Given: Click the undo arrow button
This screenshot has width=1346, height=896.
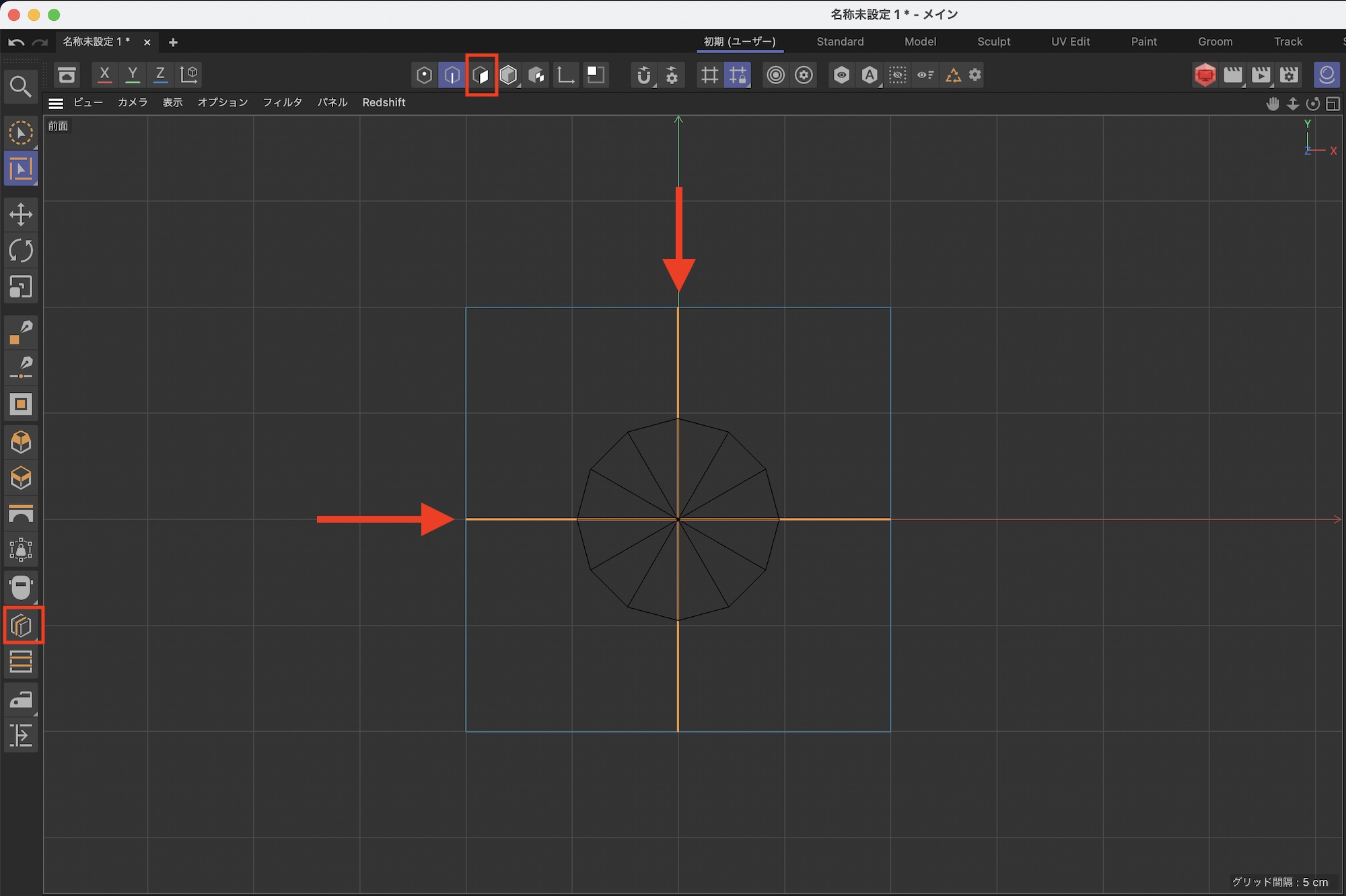Looking at the screenshot, I should (x=16, y=42).
